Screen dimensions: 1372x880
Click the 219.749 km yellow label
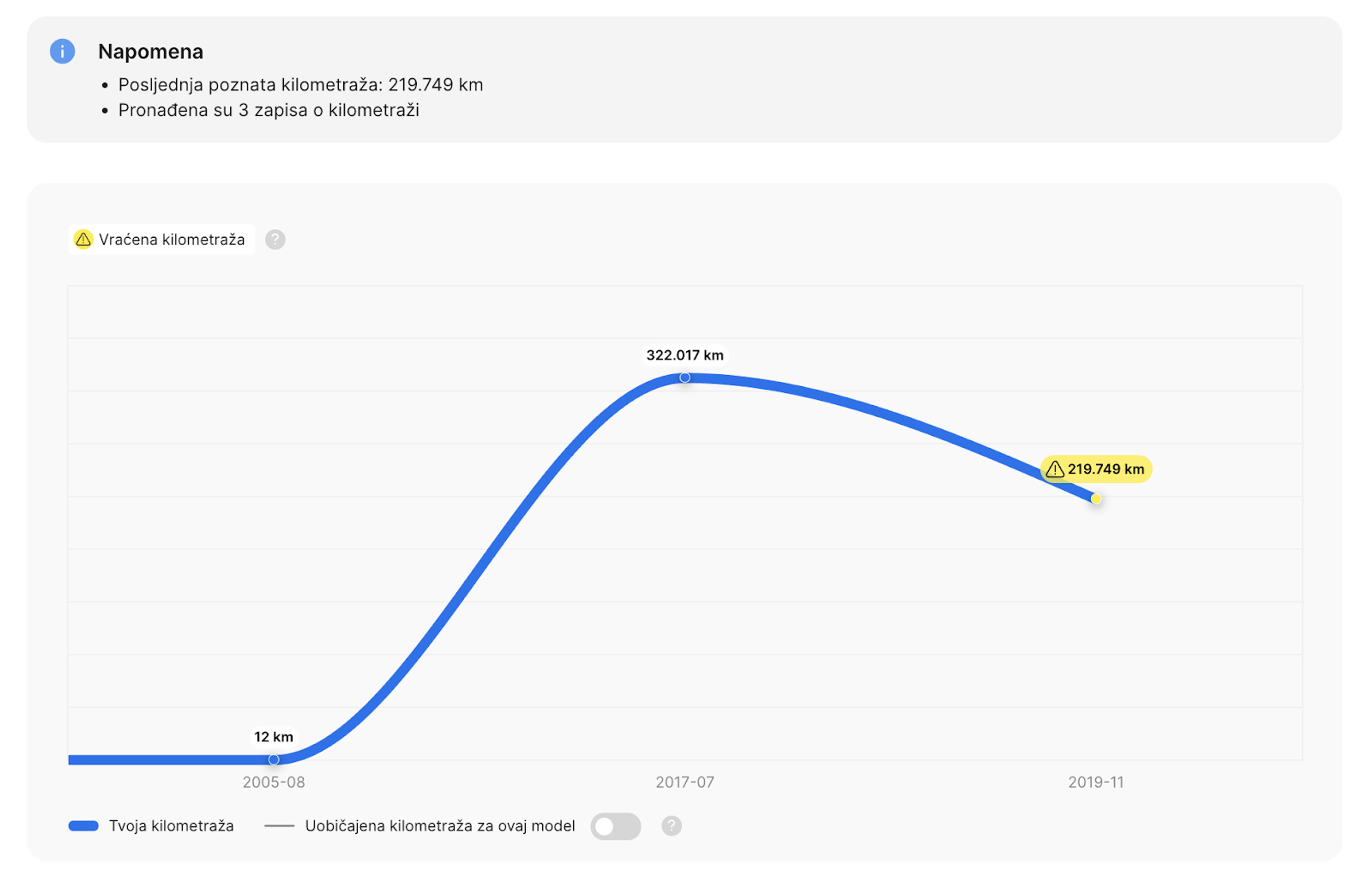click(x=1096, y=469)
